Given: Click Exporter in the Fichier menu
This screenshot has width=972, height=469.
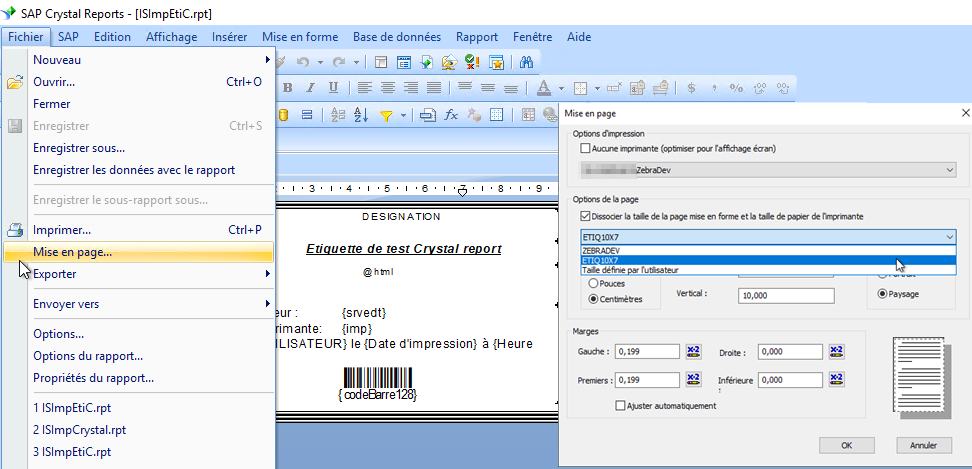Looking at the screenshot, I should point(55,274).
